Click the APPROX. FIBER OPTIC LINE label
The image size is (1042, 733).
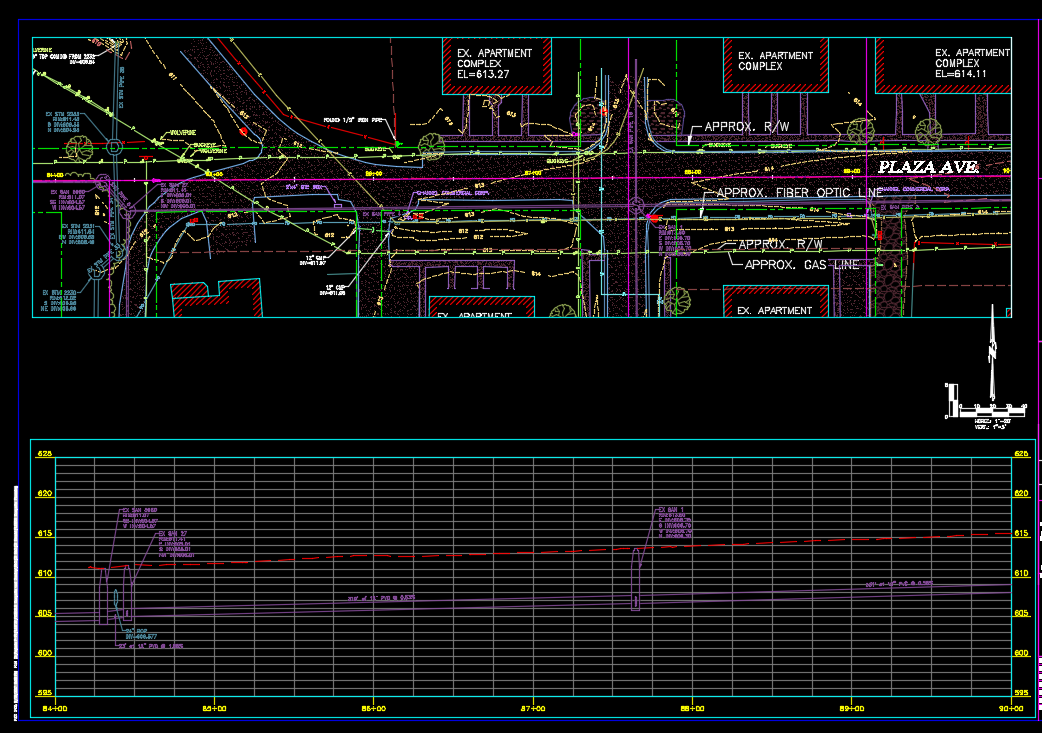click(800, 193)
